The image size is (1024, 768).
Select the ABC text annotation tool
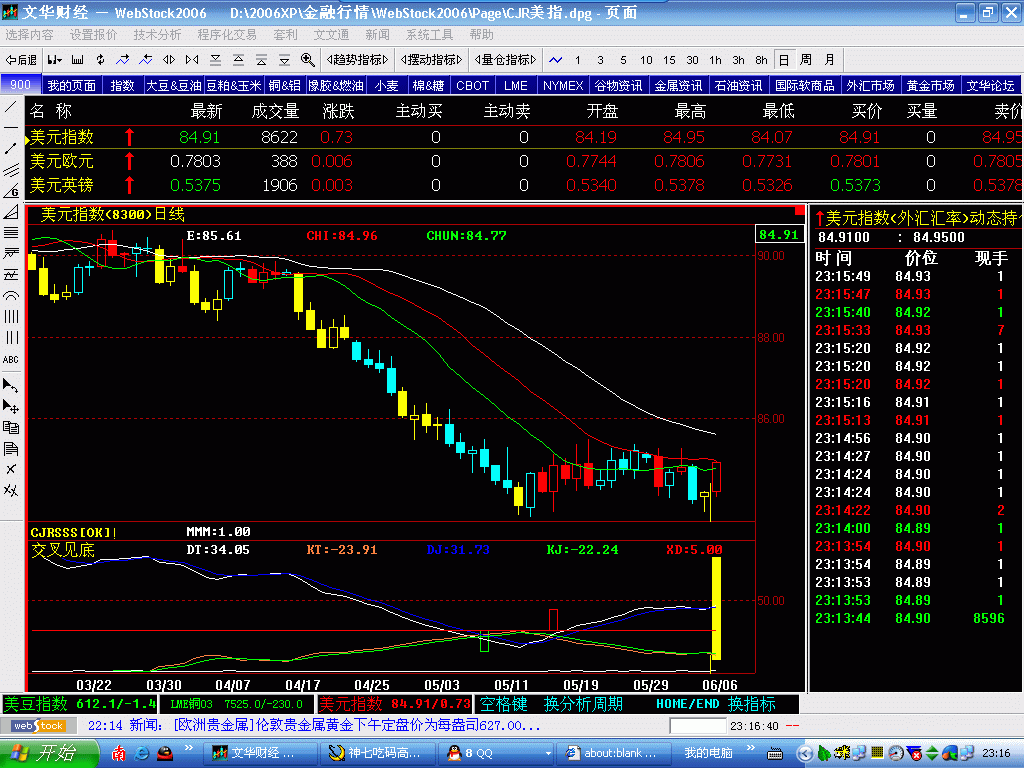click(x=11, y=360)
